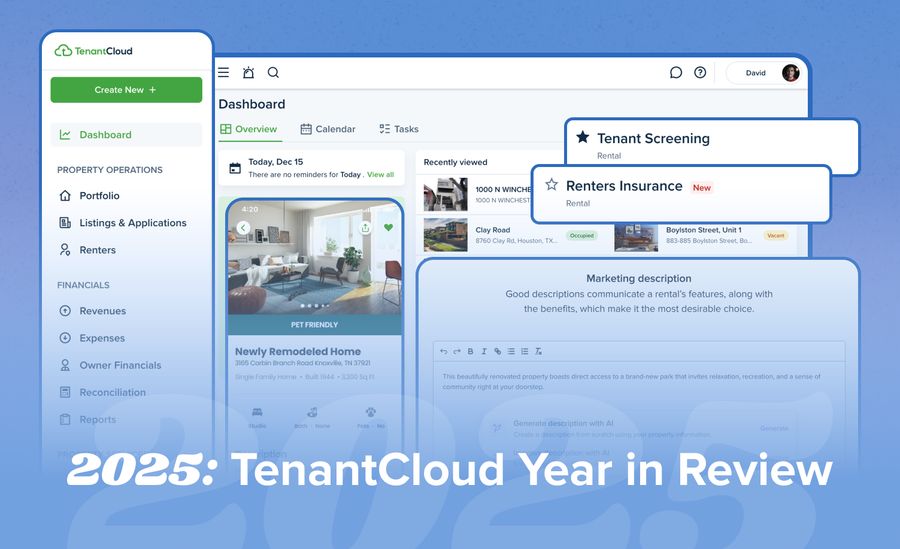Click the Expenses arrow circle icon
Screen dimensions: 900x549
pos(65,338)
